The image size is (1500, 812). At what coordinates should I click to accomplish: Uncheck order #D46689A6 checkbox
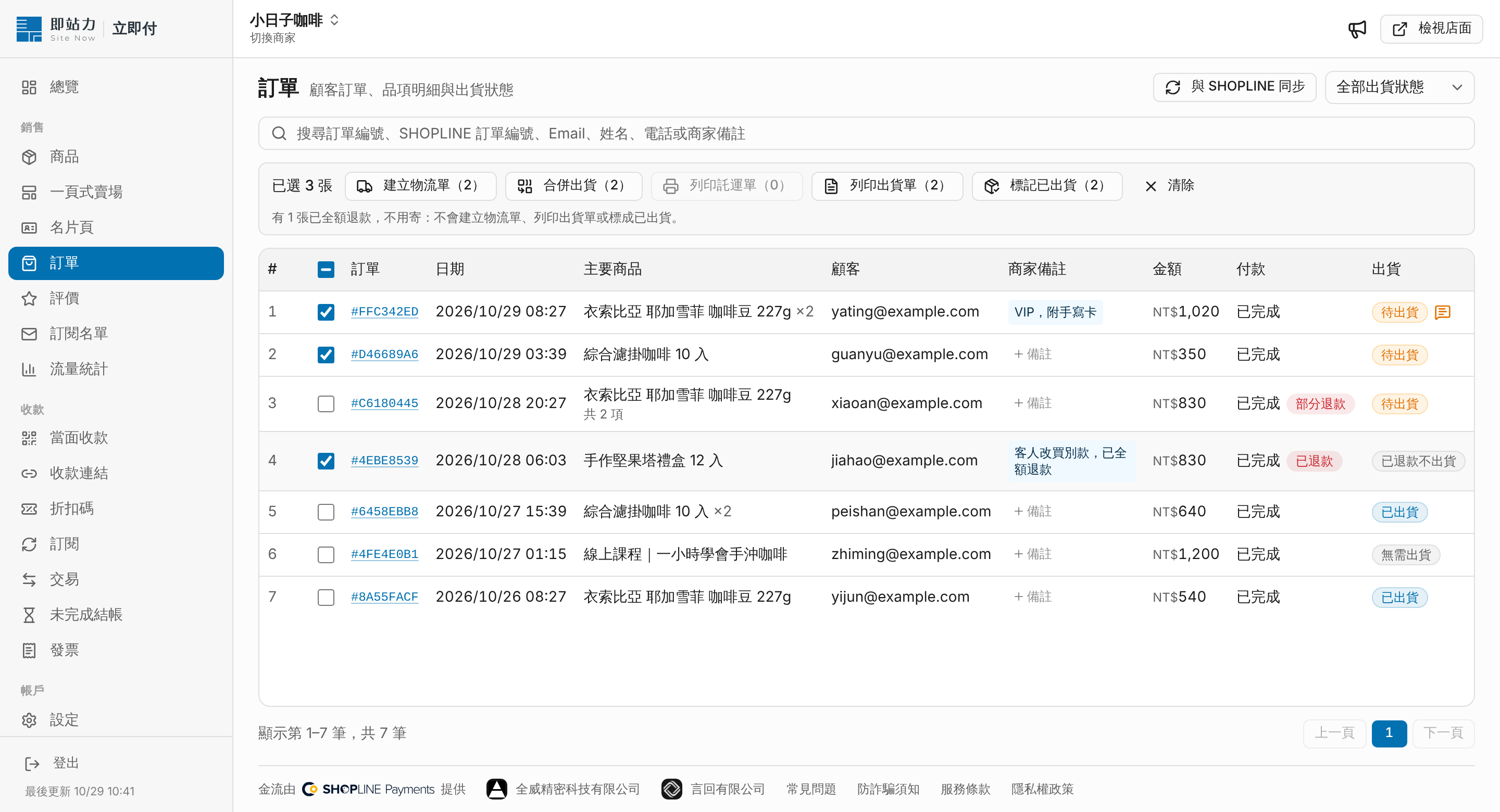(x=326, y=354)
